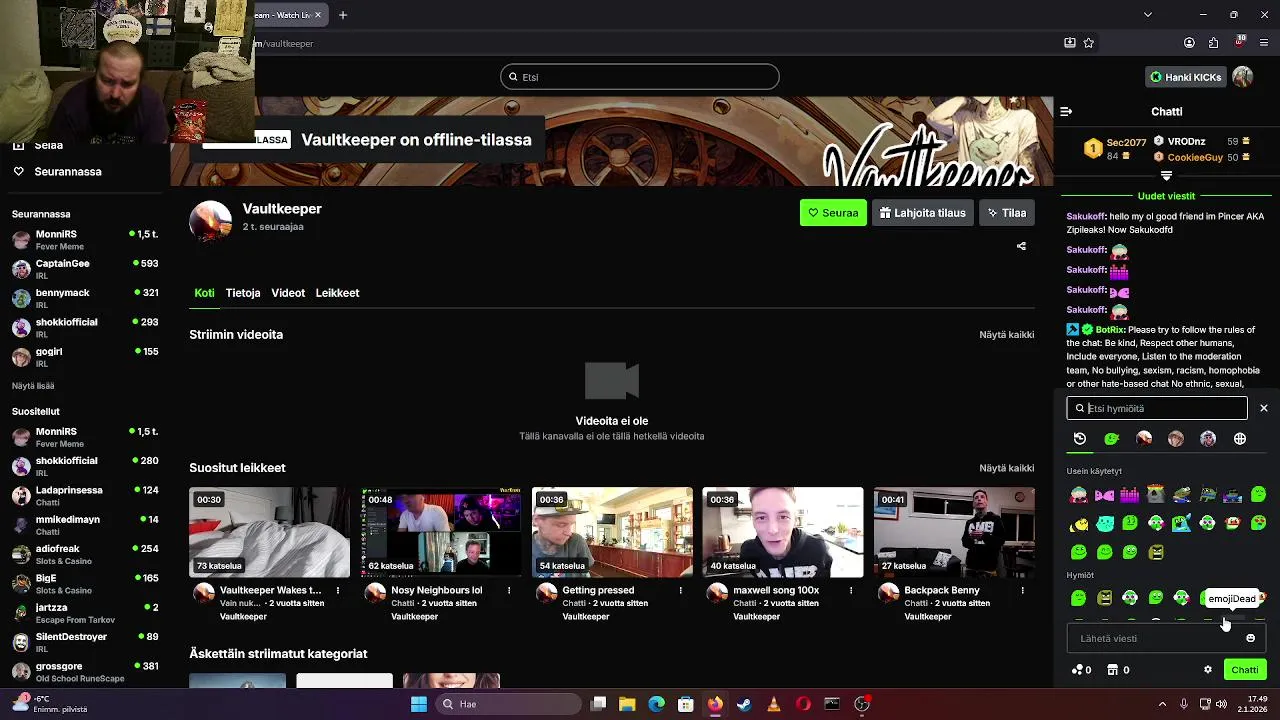Open Steam from the taskbar
The image size is (1280, 720).
744,704
